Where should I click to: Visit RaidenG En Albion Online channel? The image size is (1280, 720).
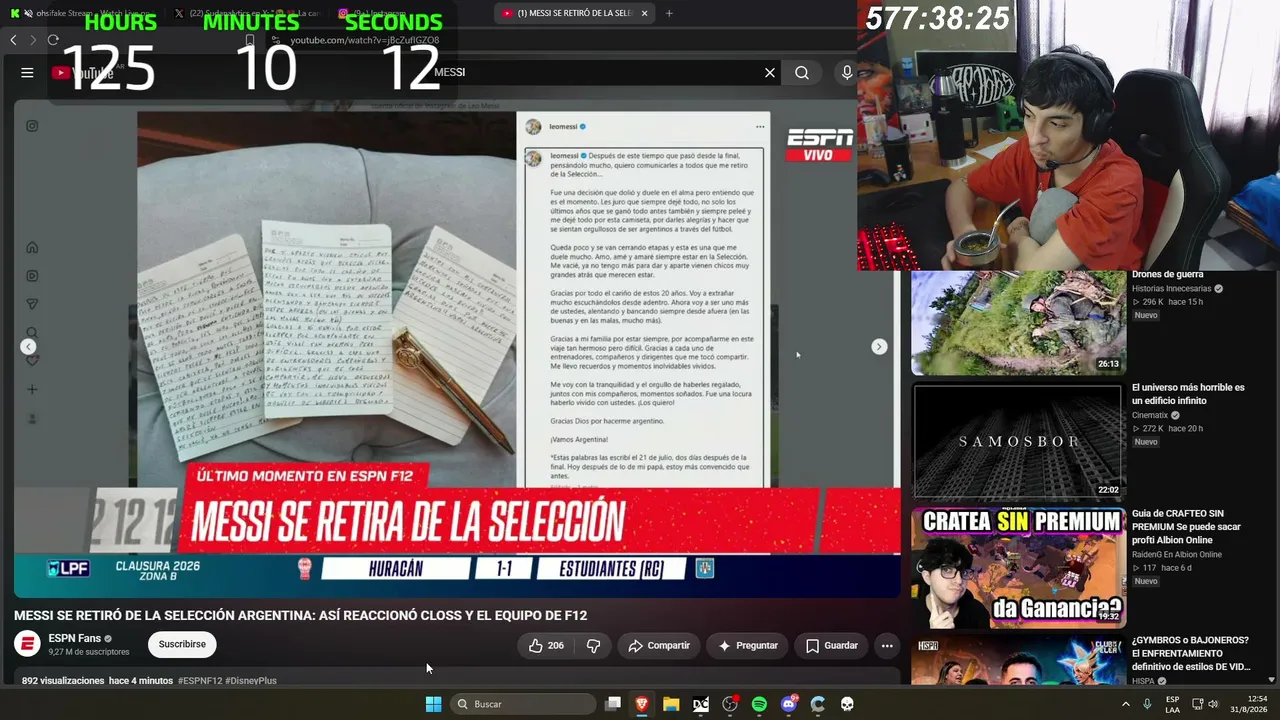click(x=1177, y=555)
